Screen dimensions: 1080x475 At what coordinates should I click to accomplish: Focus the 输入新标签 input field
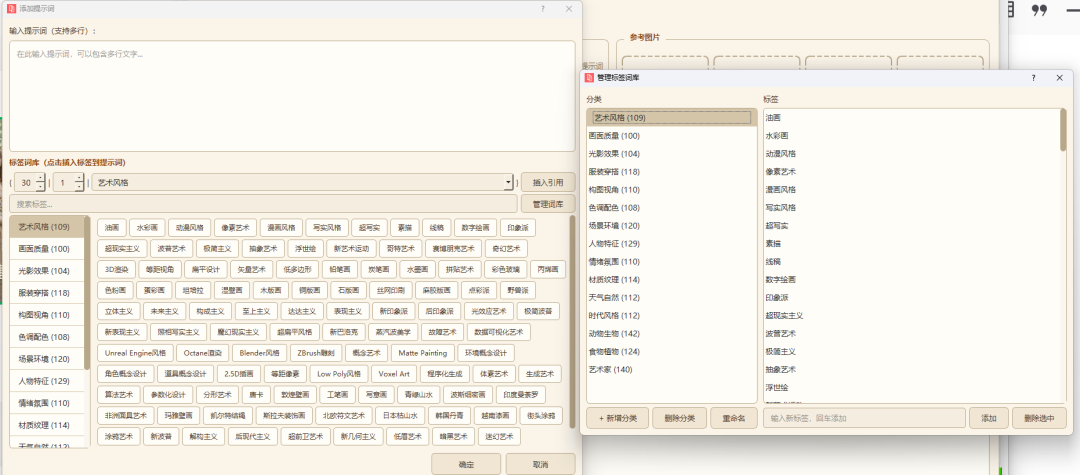[864, 418]
